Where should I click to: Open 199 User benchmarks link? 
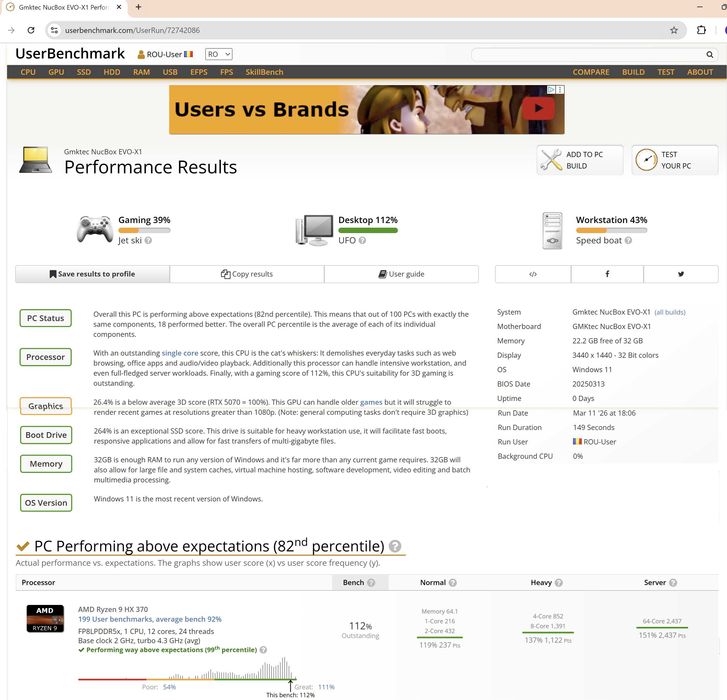[x=150, y=619]
